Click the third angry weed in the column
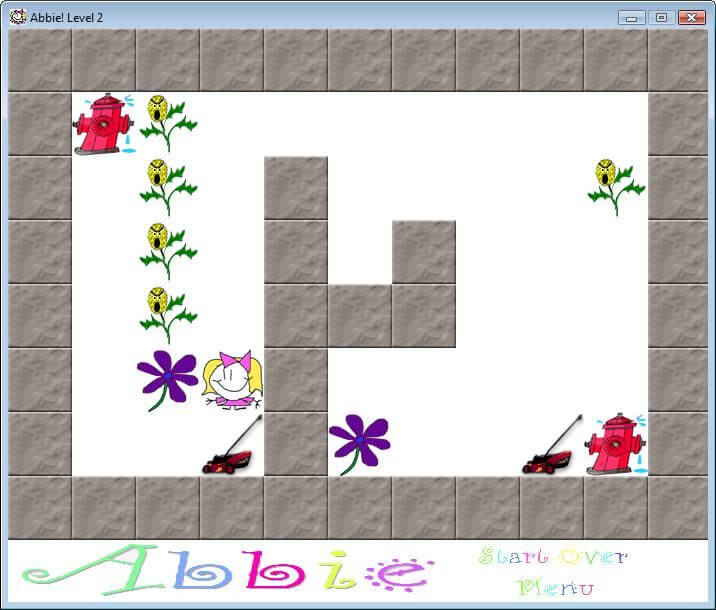Viewport: 716px width, 610px height. (168, 251)
